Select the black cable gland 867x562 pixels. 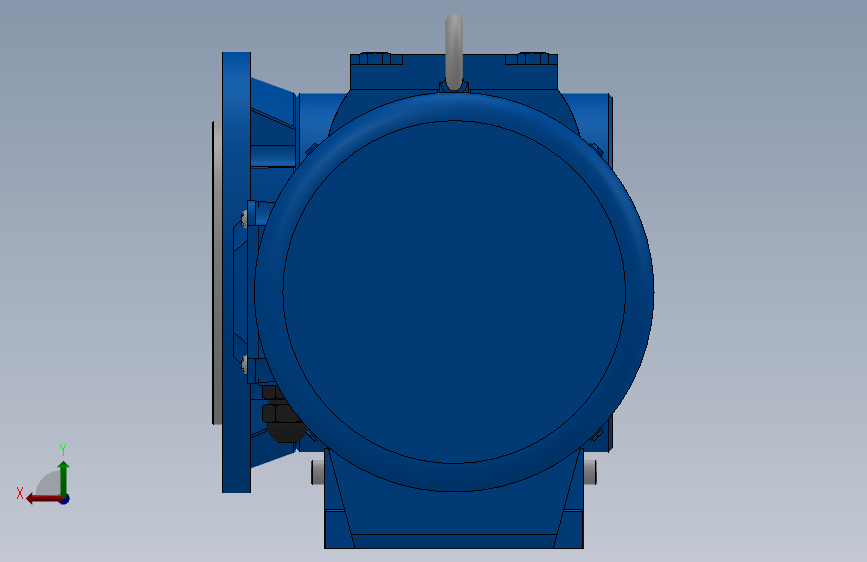(282, 416)
